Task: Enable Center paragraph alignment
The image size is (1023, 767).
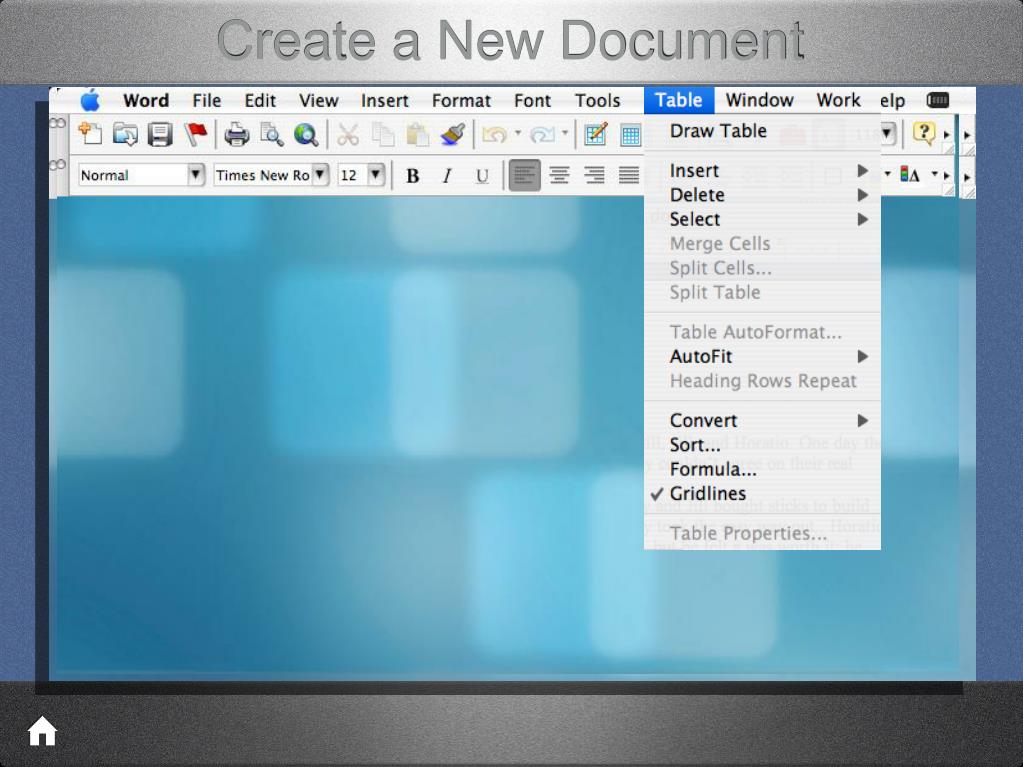Action: (559, 175)
